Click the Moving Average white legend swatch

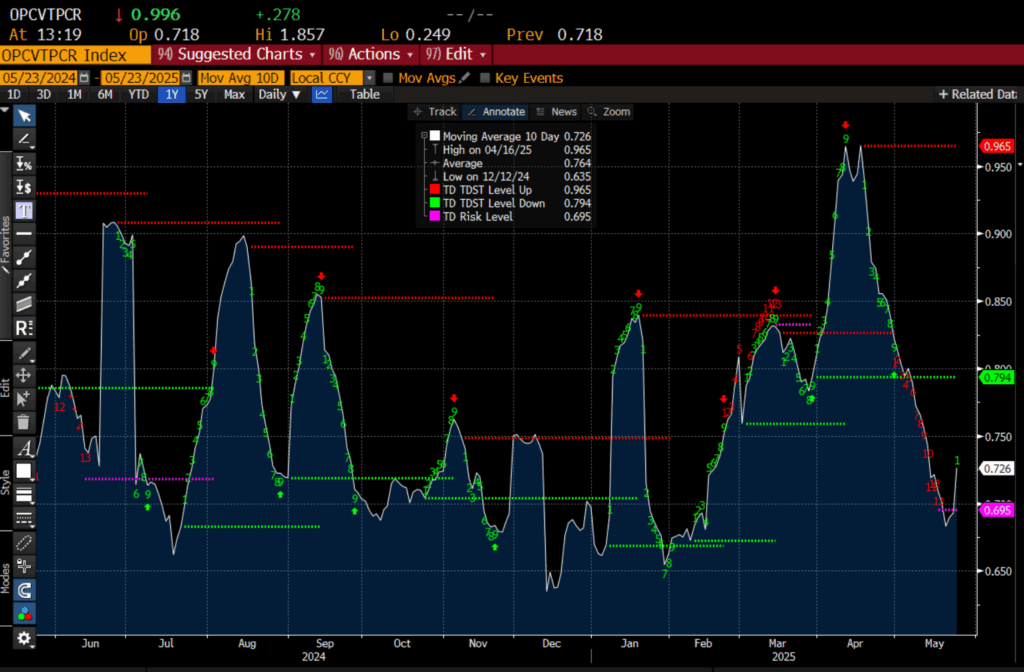(x=434, y=136)
